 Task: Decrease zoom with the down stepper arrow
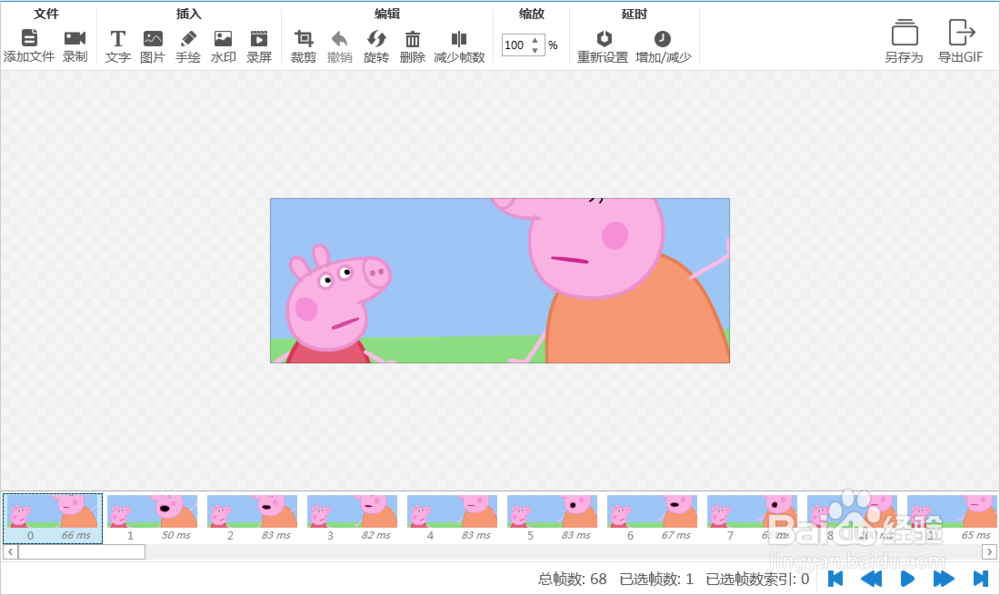[535, 50]
